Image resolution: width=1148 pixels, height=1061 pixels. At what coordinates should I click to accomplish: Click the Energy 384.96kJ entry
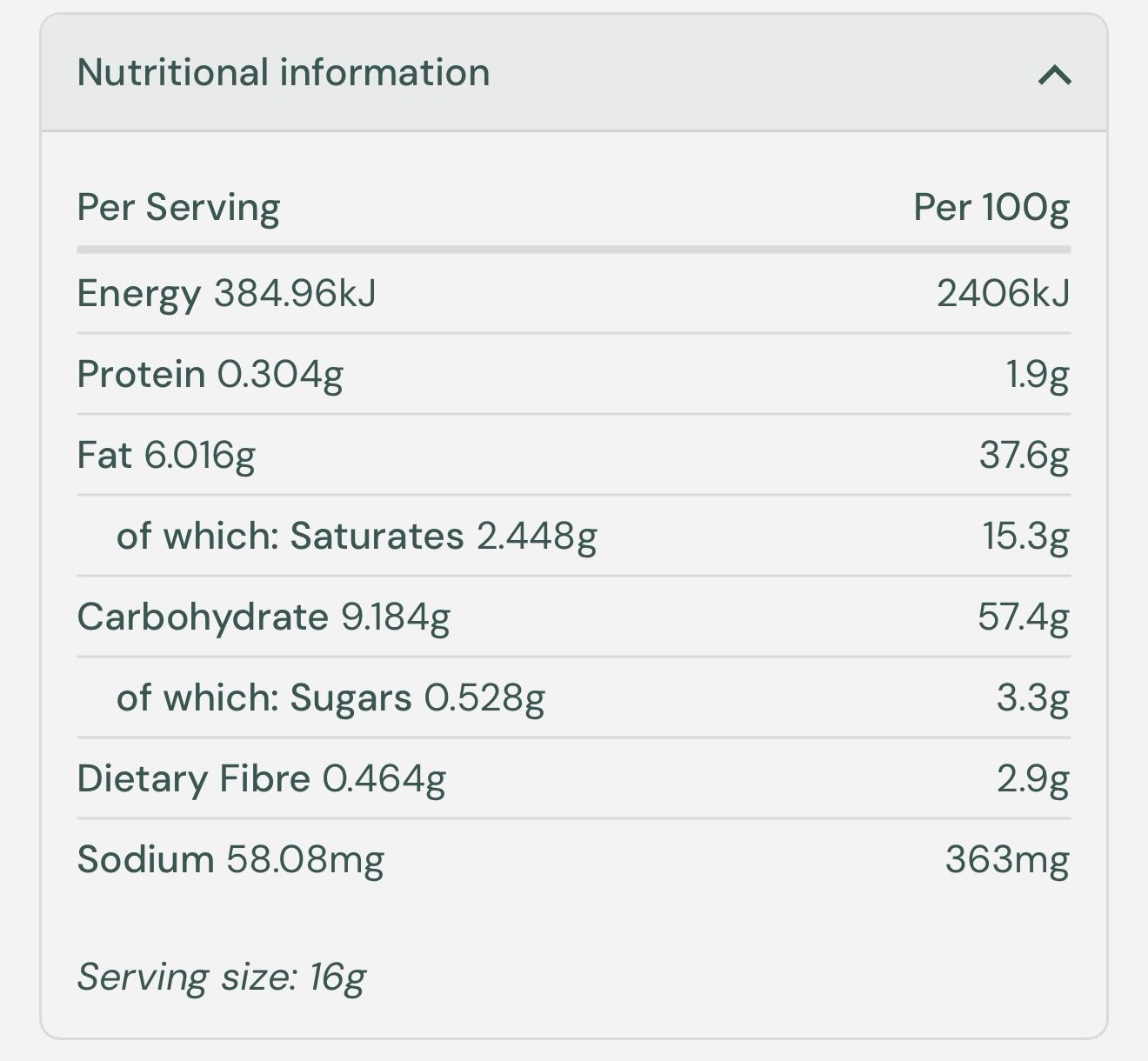[226, 294]
